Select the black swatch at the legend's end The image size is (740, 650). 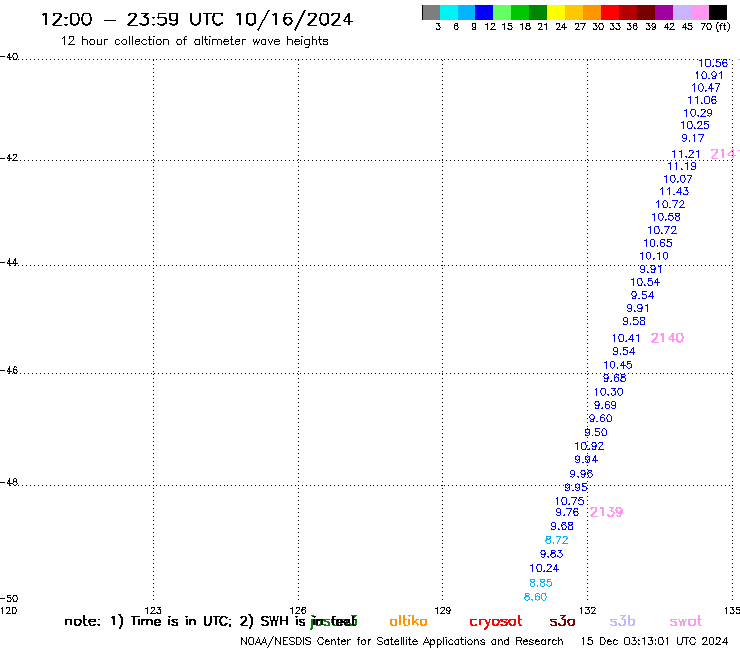[718, 12]
